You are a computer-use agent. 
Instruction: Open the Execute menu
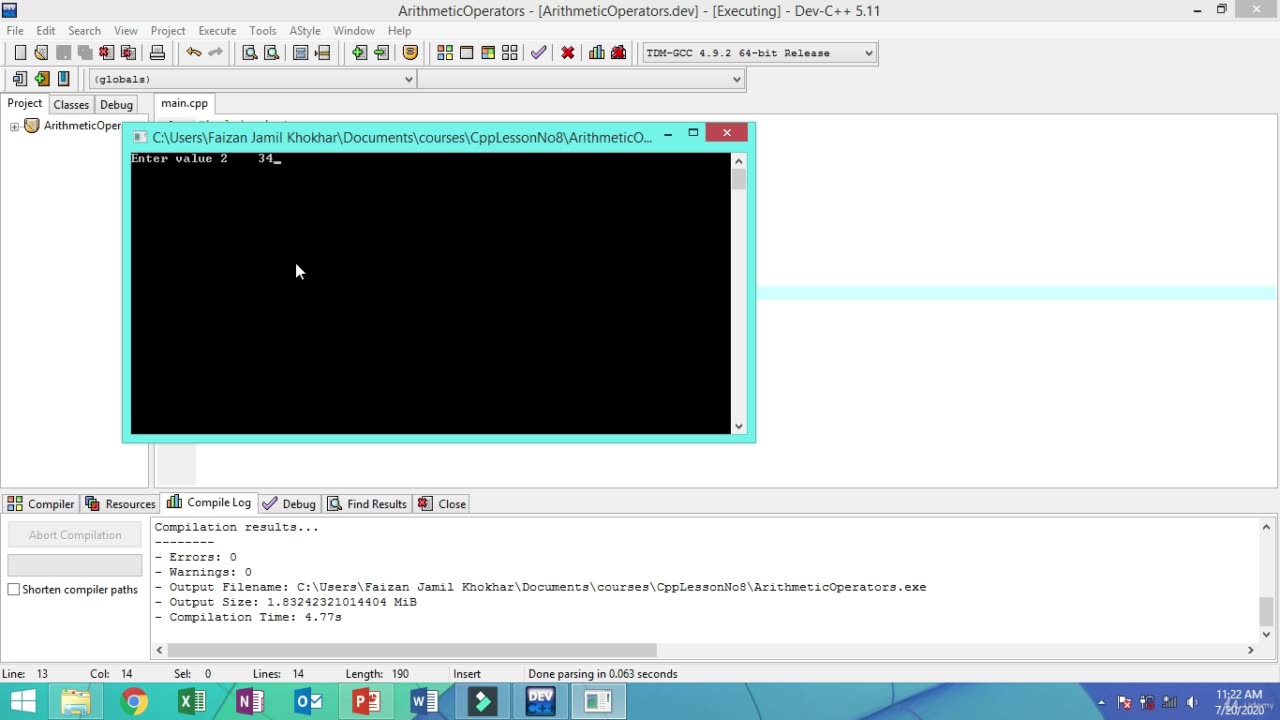point(217,31)
